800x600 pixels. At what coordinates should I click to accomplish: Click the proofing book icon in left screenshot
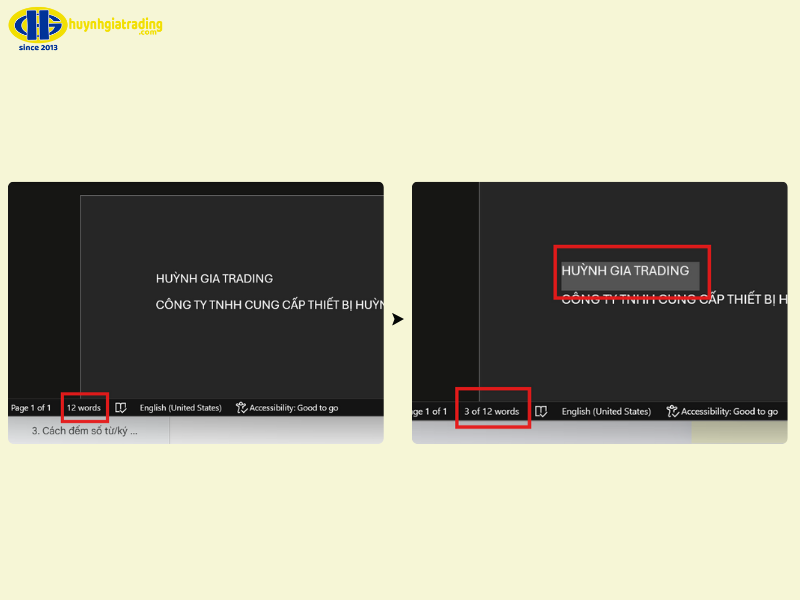(x=120, y=408)
